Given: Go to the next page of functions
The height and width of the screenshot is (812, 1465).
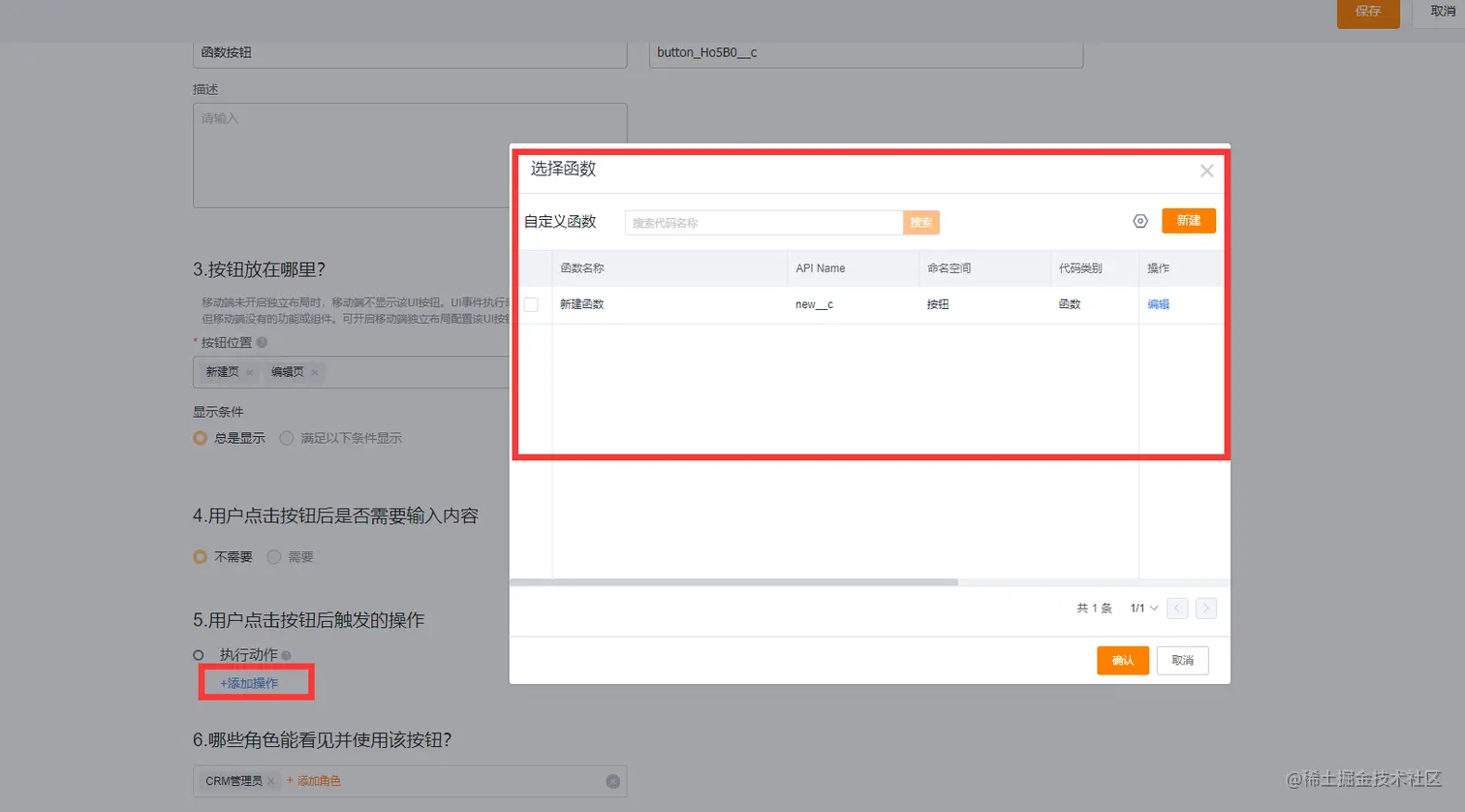Looking at the screenshot, I should click(x=1206, y=609).
